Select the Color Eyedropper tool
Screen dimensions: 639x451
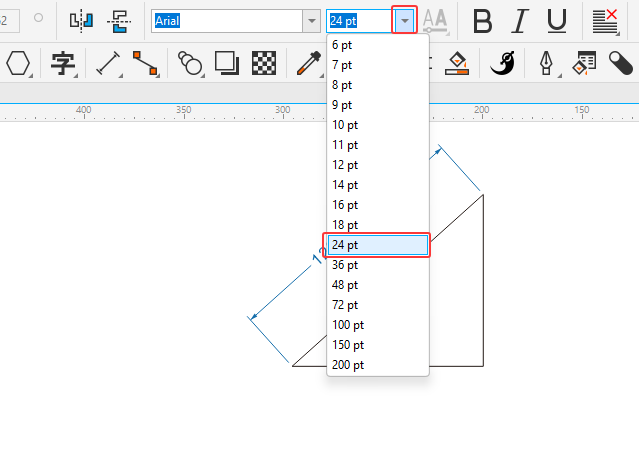click(x=308, y=63)
